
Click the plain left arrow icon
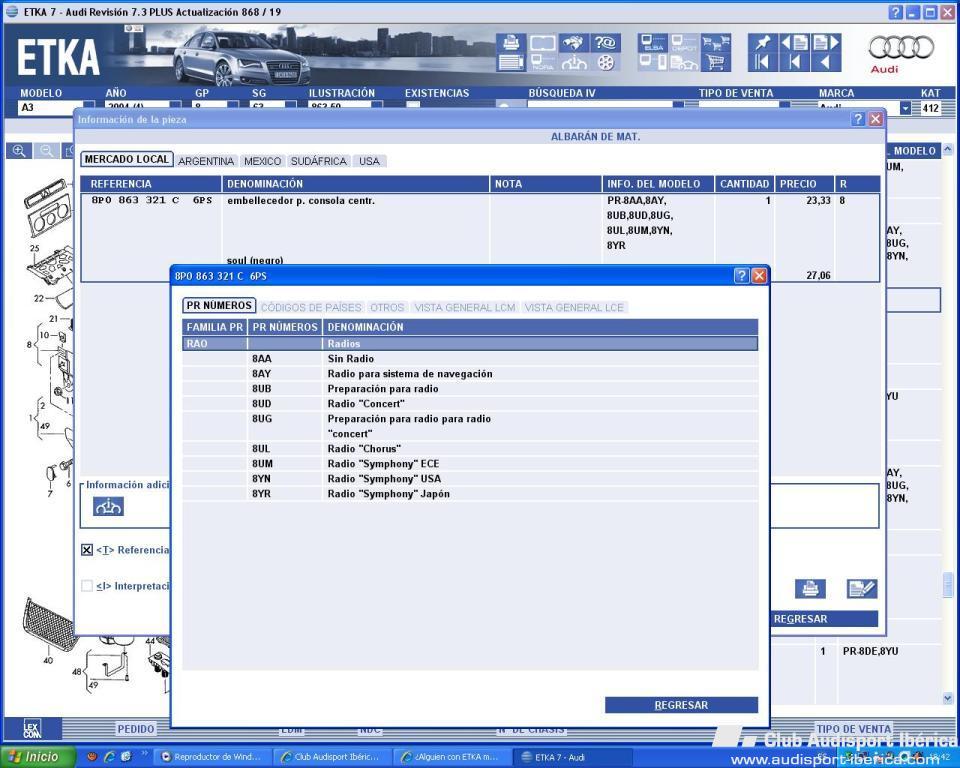(825, 62)
